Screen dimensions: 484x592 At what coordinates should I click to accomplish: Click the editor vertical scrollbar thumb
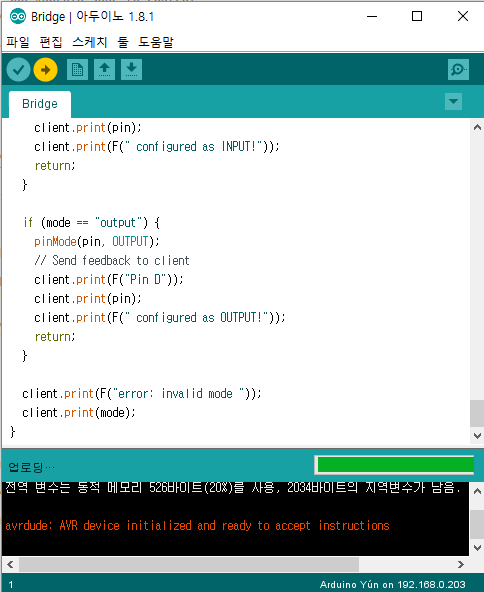click(x=477, y=413)
